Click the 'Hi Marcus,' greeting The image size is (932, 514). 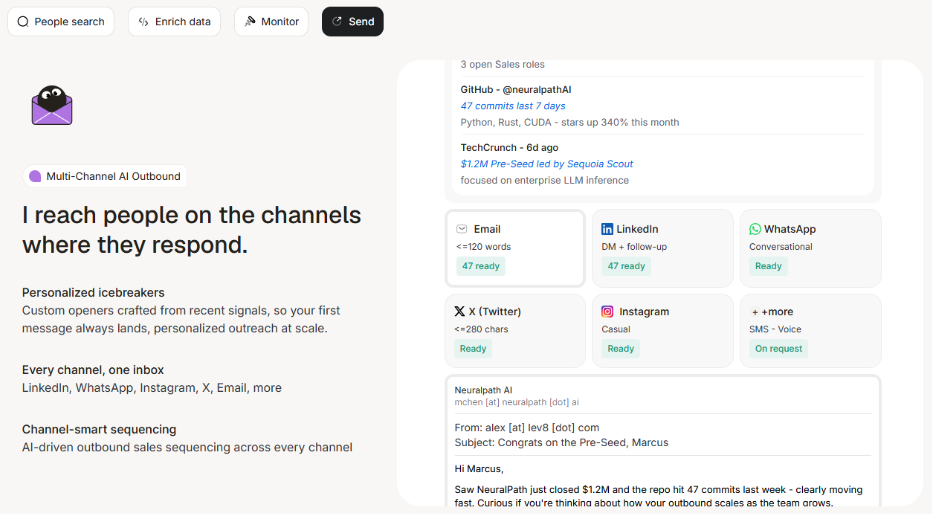point(479,469)
